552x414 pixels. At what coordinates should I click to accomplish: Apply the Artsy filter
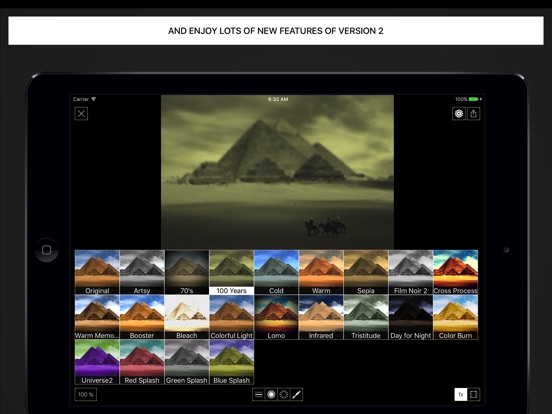(x=142, y=272)
